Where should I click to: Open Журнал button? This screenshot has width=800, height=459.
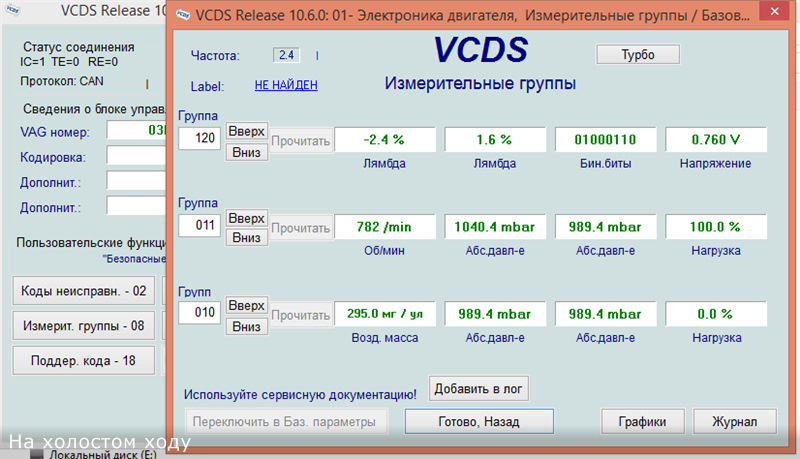click(x=735, y=422)
